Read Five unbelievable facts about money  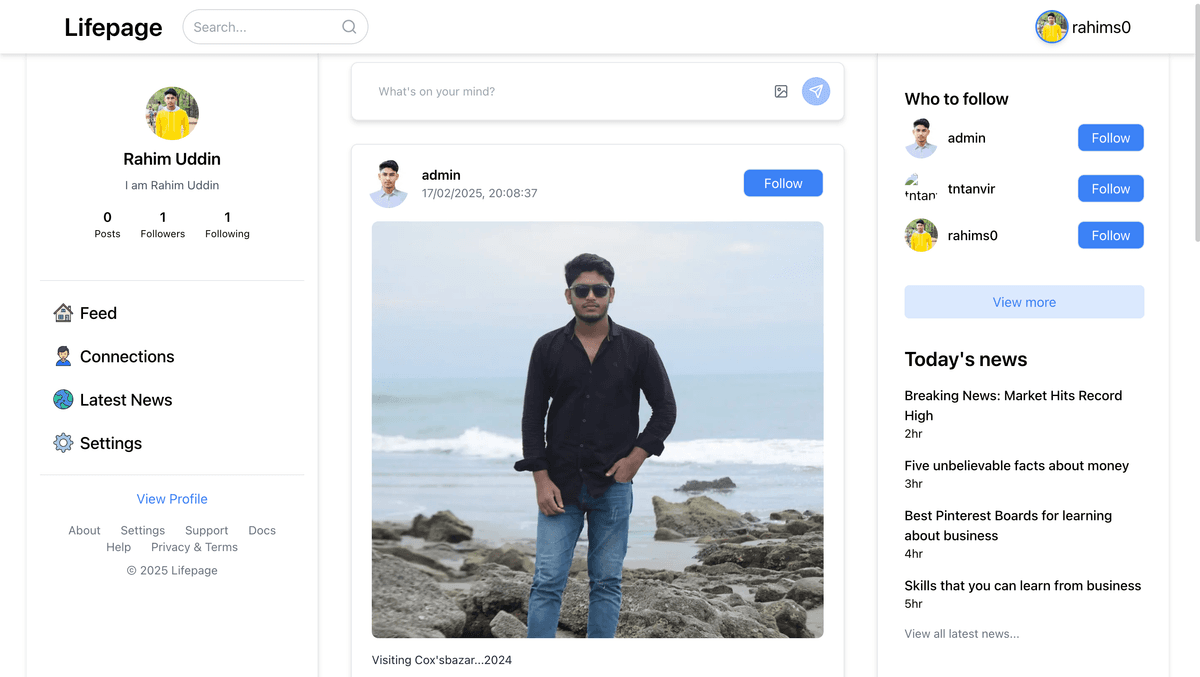click(1016, 466)
